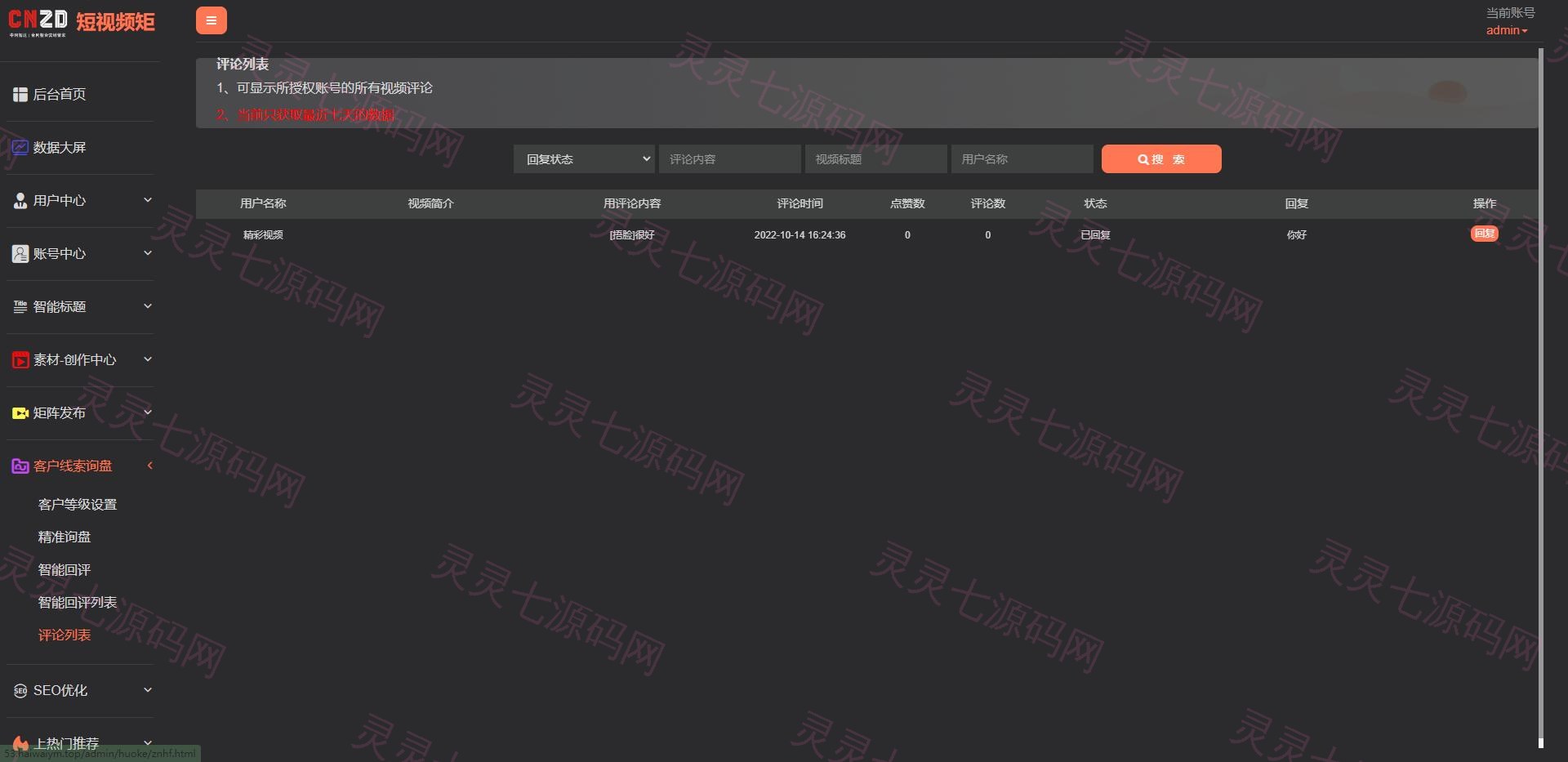The width and height of the screenshot is (1568, 762).
Task: Click the 素材-创作中心 play icon
Action: pos(20,360)
